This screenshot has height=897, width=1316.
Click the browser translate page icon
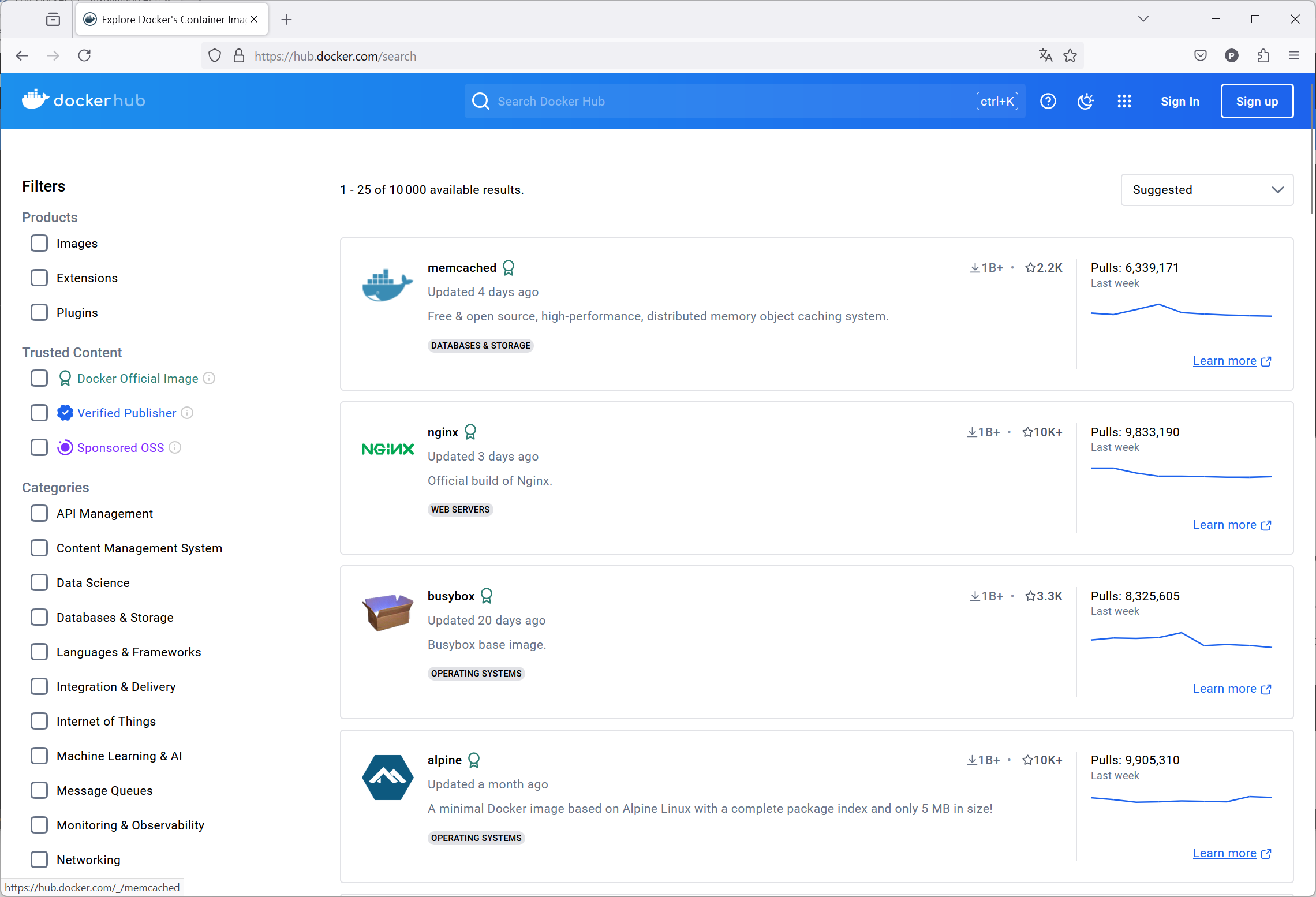1045,55
